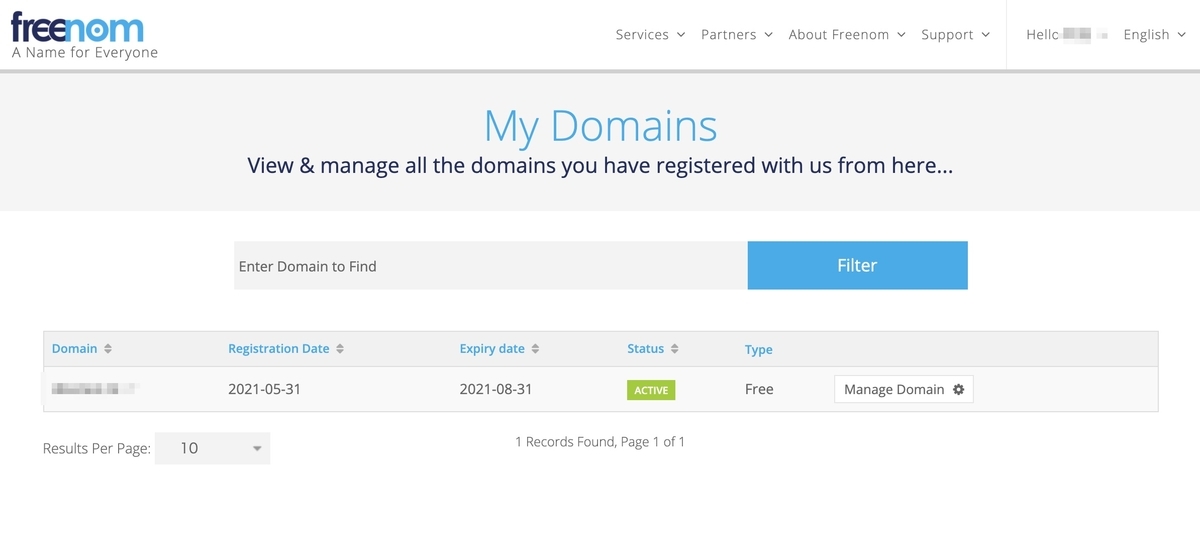
Task: Sort by Registration Date column
Action: (286, 349)
